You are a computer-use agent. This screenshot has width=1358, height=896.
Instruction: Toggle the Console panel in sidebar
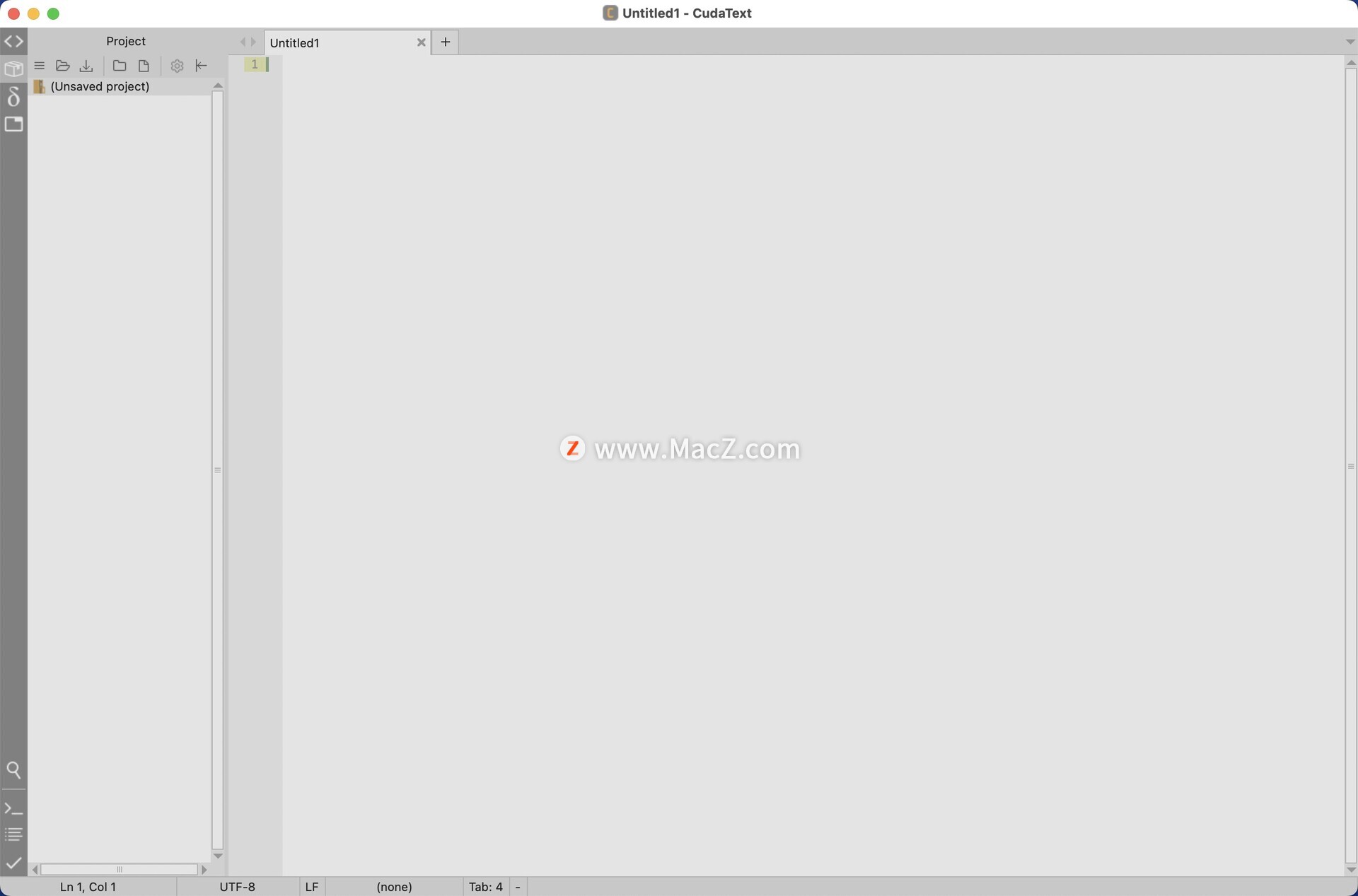point(13,808)
